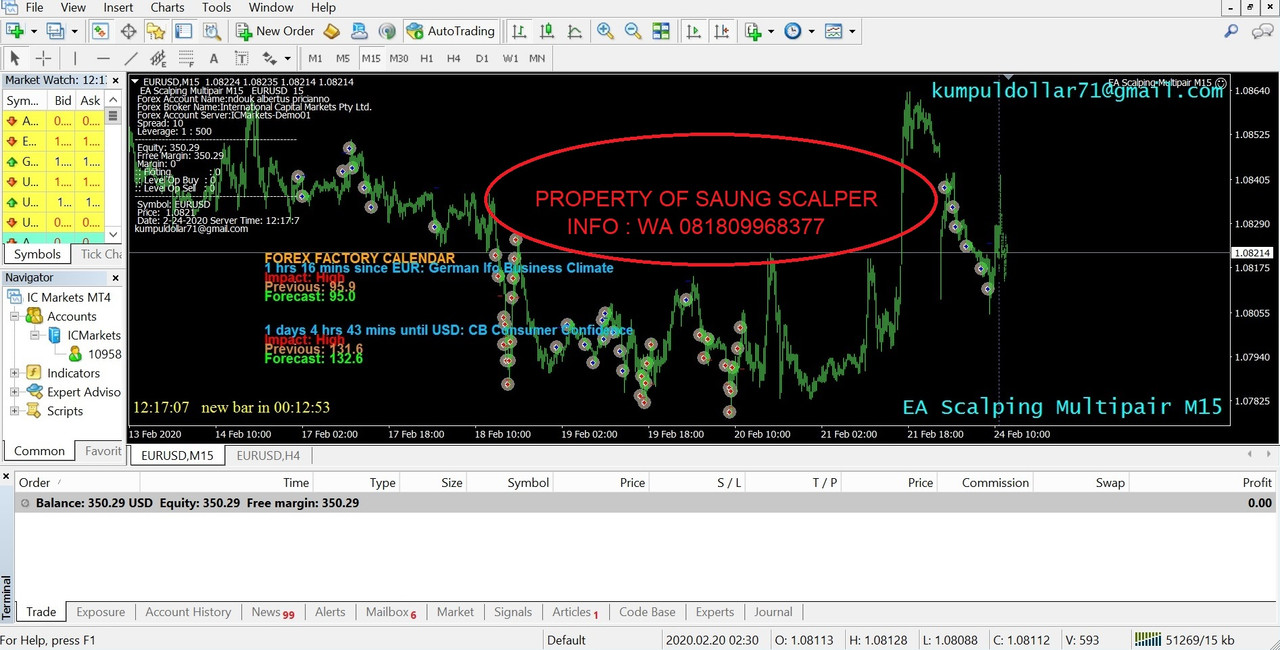Toggle the Market Watch window icon
Screen dimensions: 1280x650
click(100, 31)
